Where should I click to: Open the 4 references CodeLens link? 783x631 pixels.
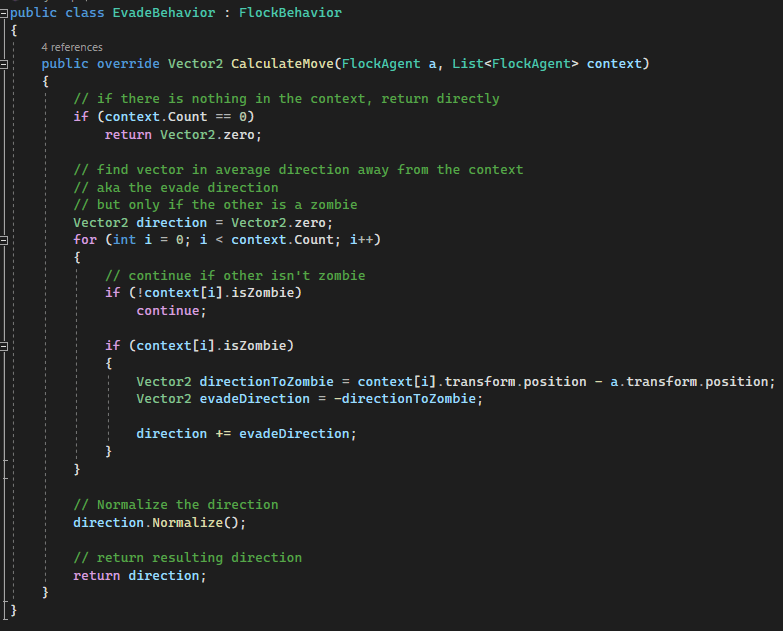72,47
